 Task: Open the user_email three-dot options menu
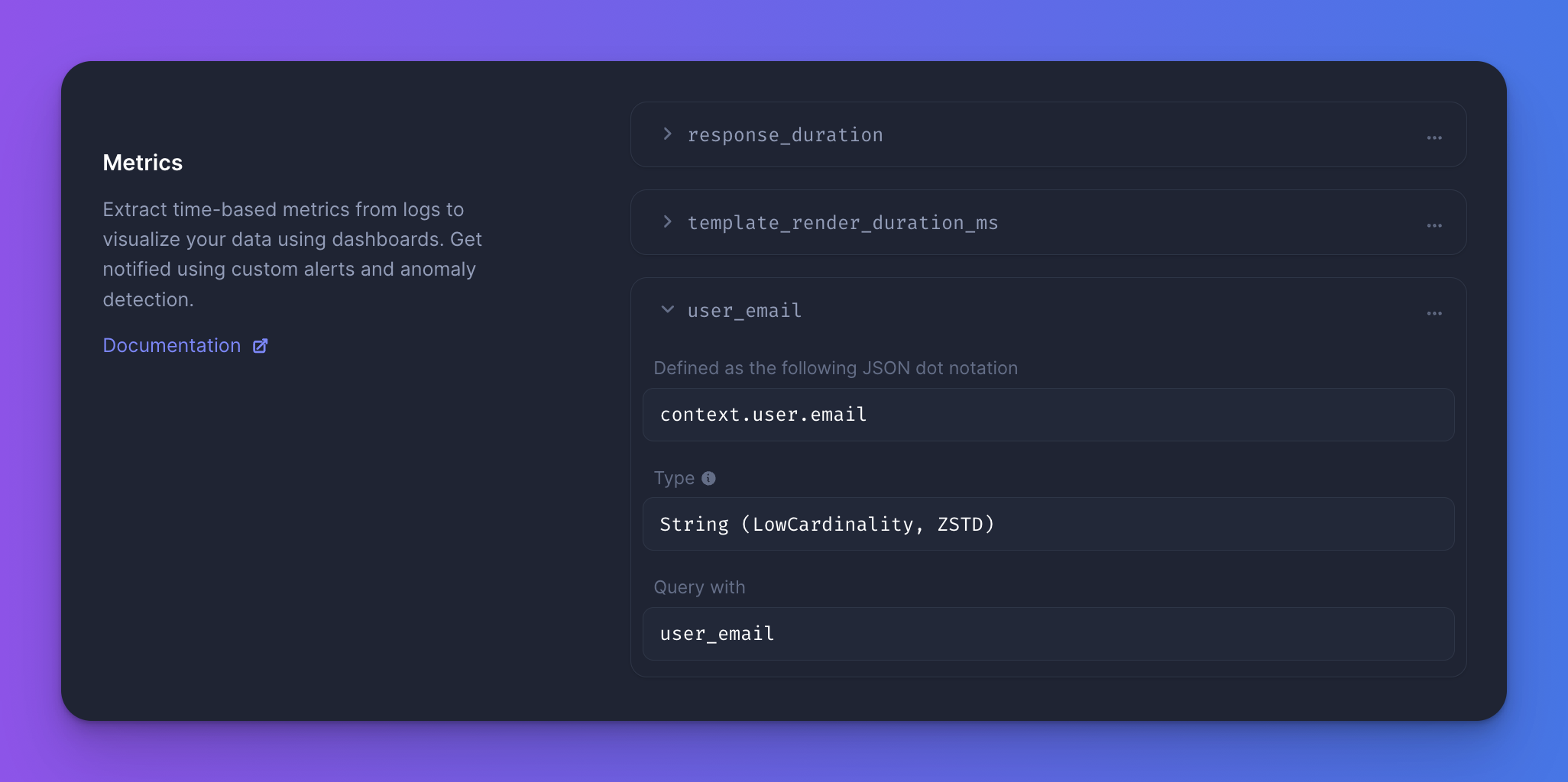1434,313
